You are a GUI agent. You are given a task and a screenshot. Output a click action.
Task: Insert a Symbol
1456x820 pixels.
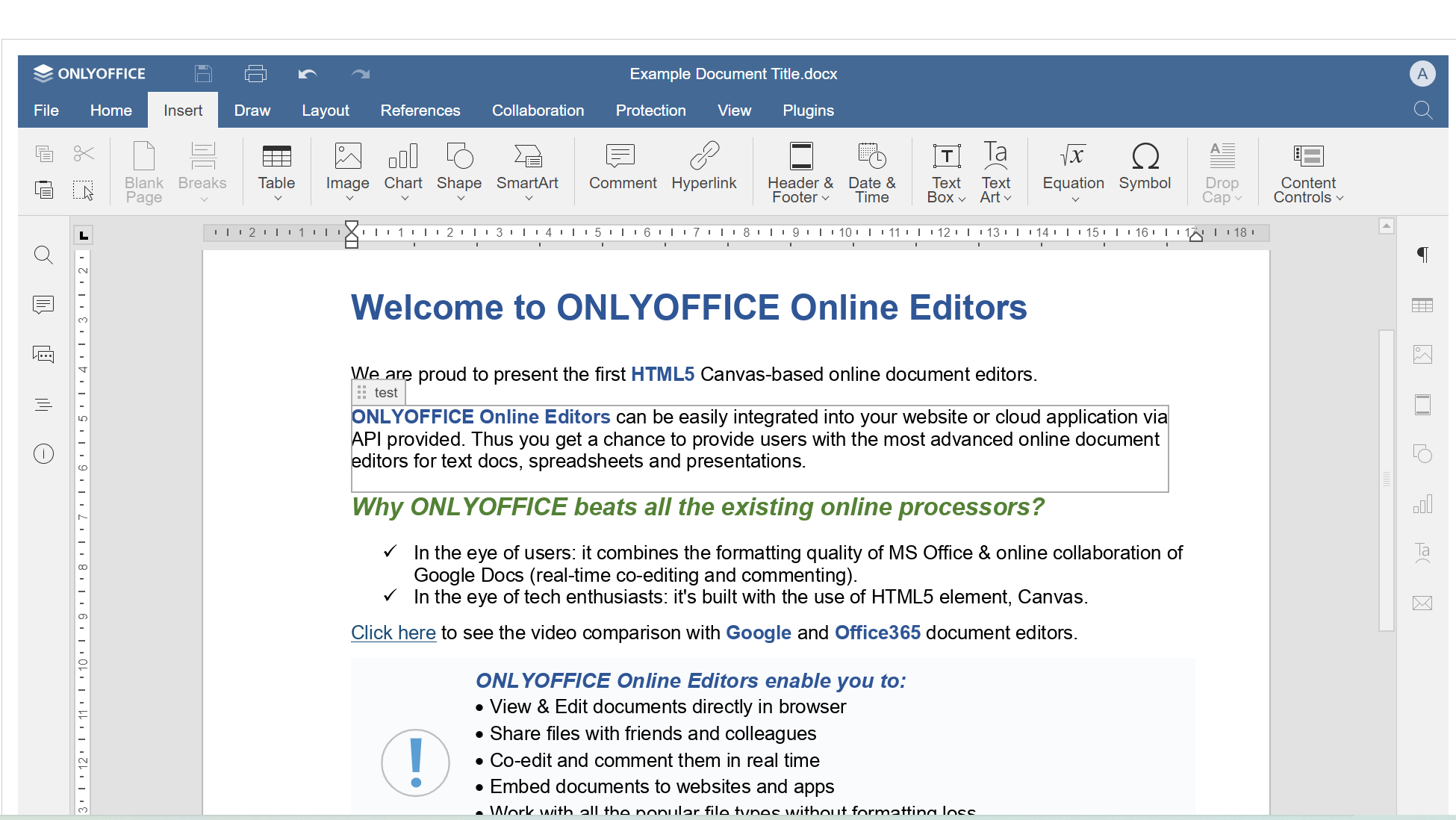pos(1145,167)
